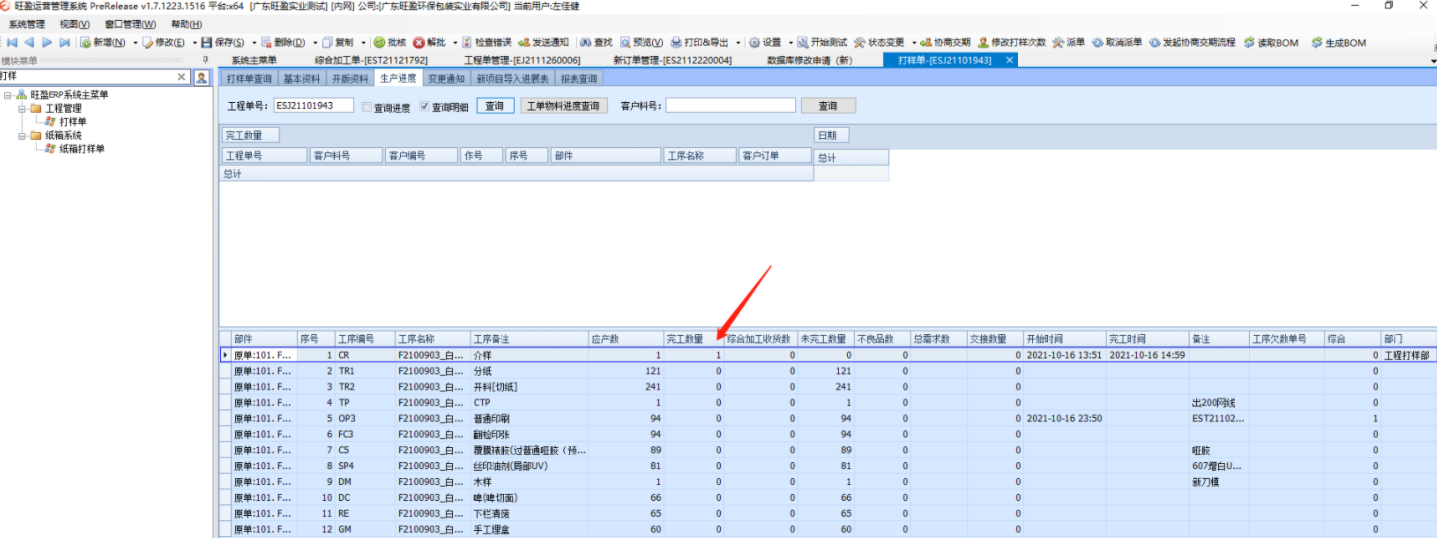This screenshot has height=538, width=1437.
Task: Select the 啤(裱切面) process row
Action: (x=828, y=497)
